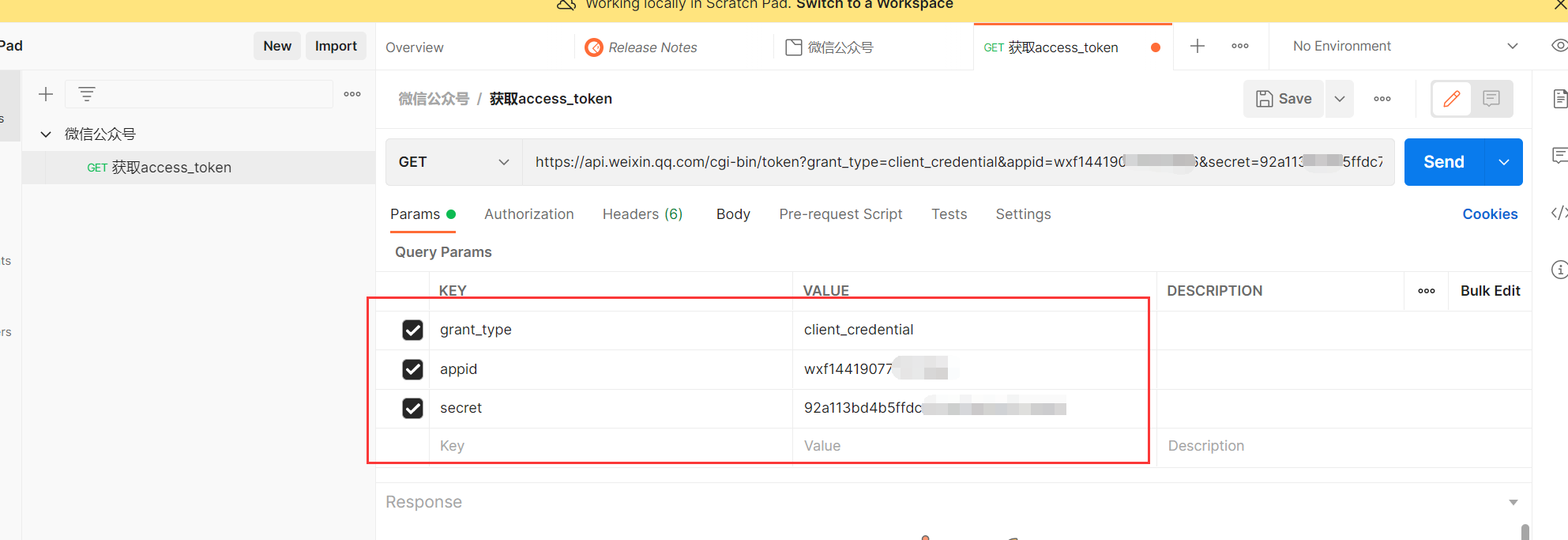Click the empty Description input cell
Screen dimensions: 1568x540
click(x=1344, y=446)
